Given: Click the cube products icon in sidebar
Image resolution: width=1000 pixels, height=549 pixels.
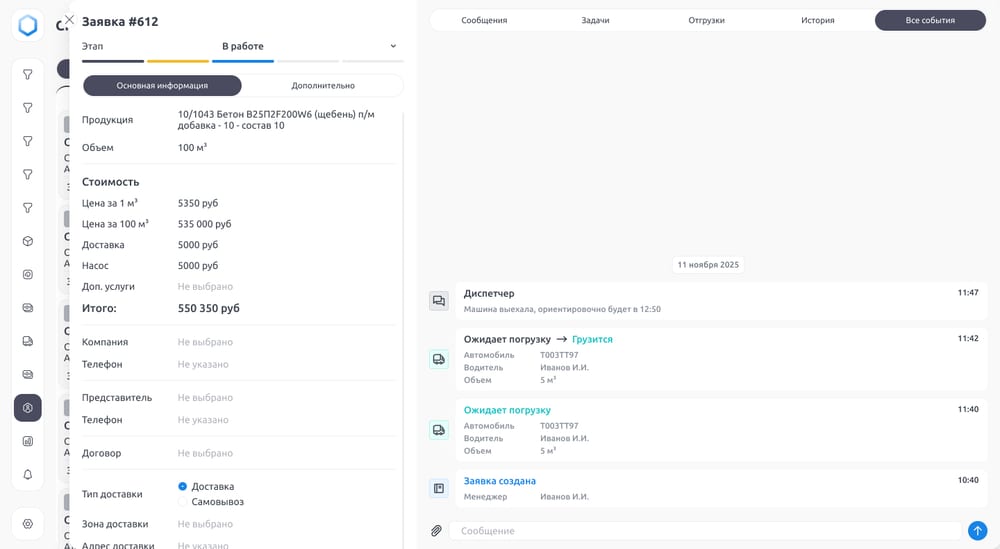Looking at the screenshot, I should click(x=28, y=241).
